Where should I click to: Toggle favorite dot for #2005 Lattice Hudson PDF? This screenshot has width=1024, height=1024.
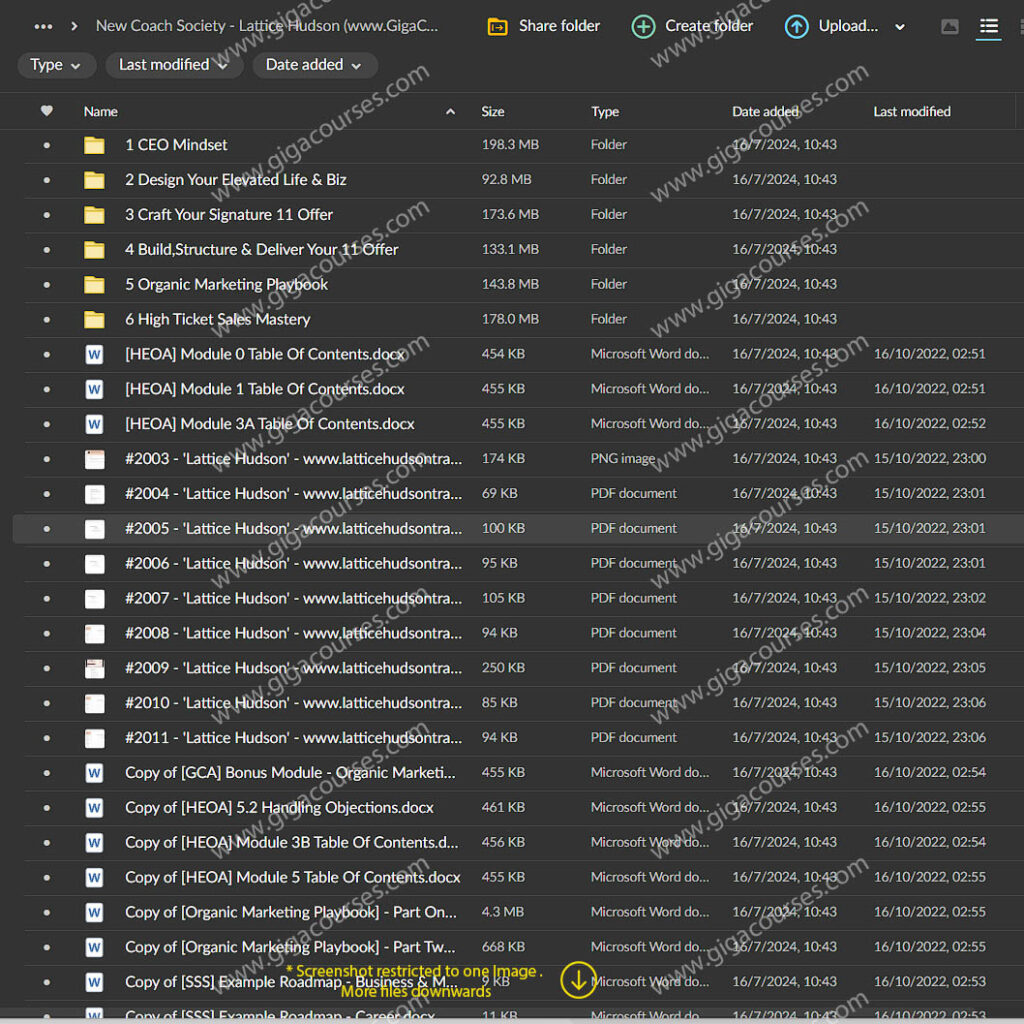pyautogui.click(x=46, y=529)
